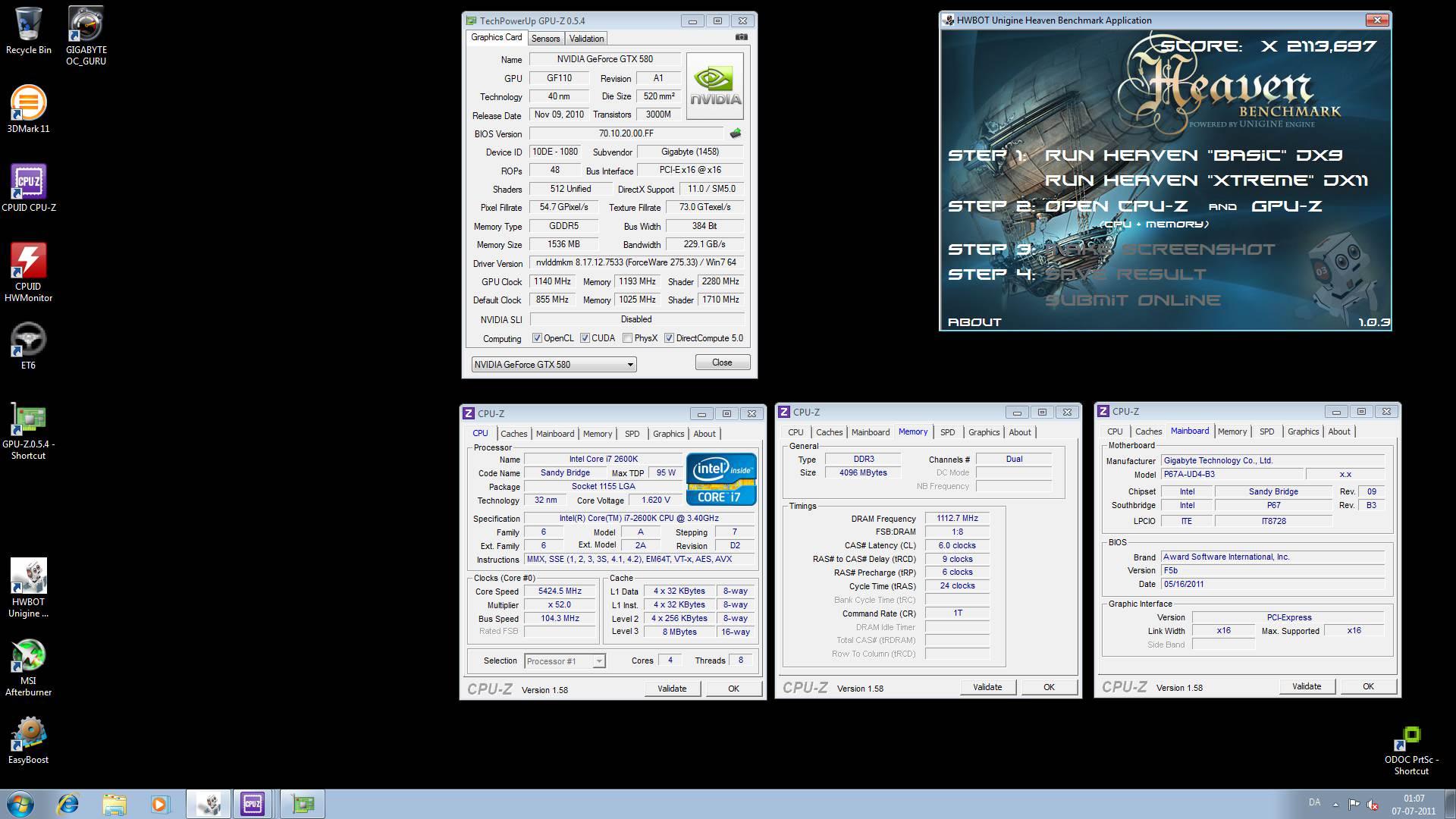Open CPUID HWMonitor desktop shortcut
1456x819 pixels.
coord(28,272)
